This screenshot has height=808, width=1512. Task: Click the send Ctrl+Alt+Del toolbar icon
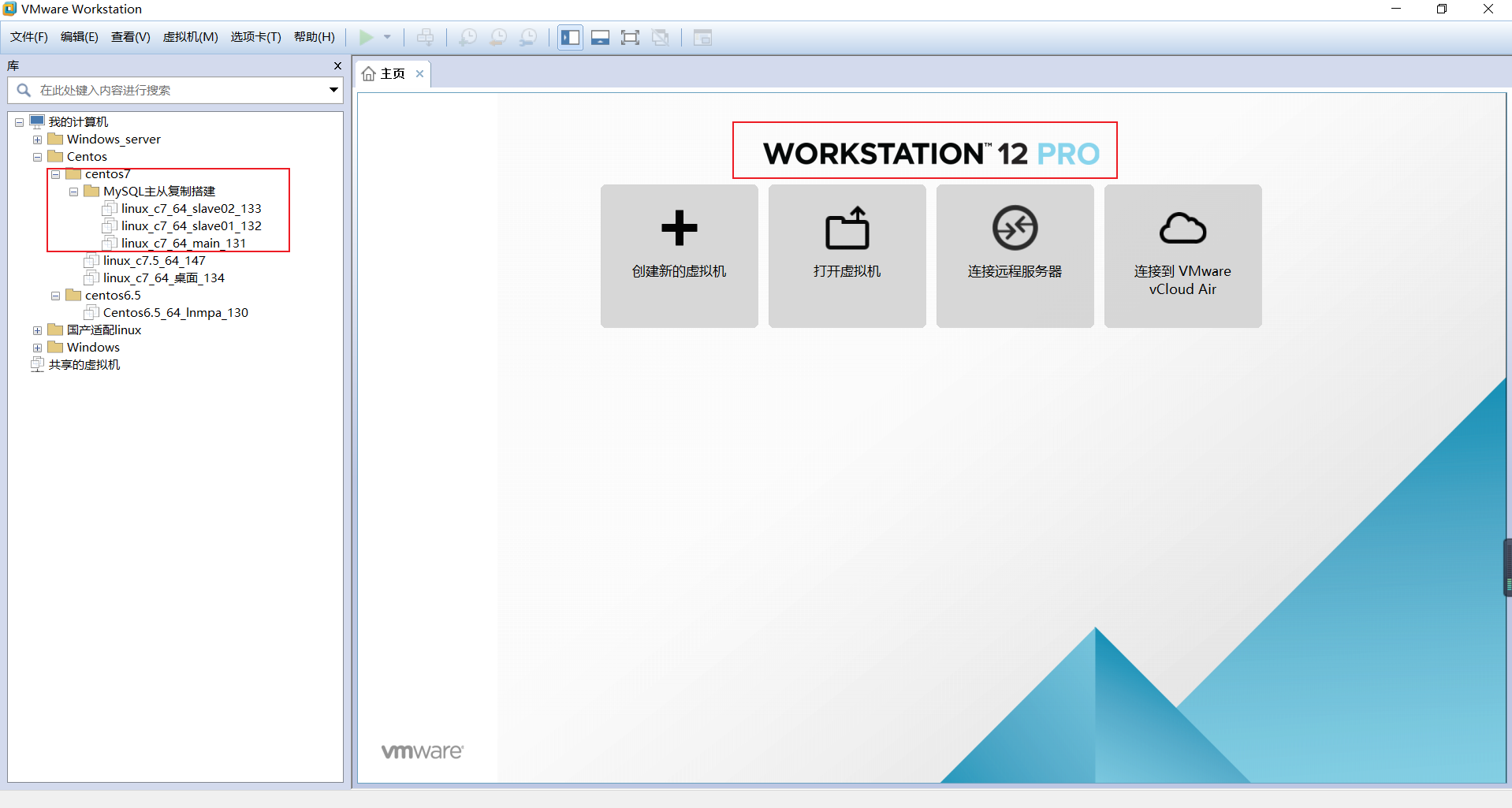(x=425, y=37)
